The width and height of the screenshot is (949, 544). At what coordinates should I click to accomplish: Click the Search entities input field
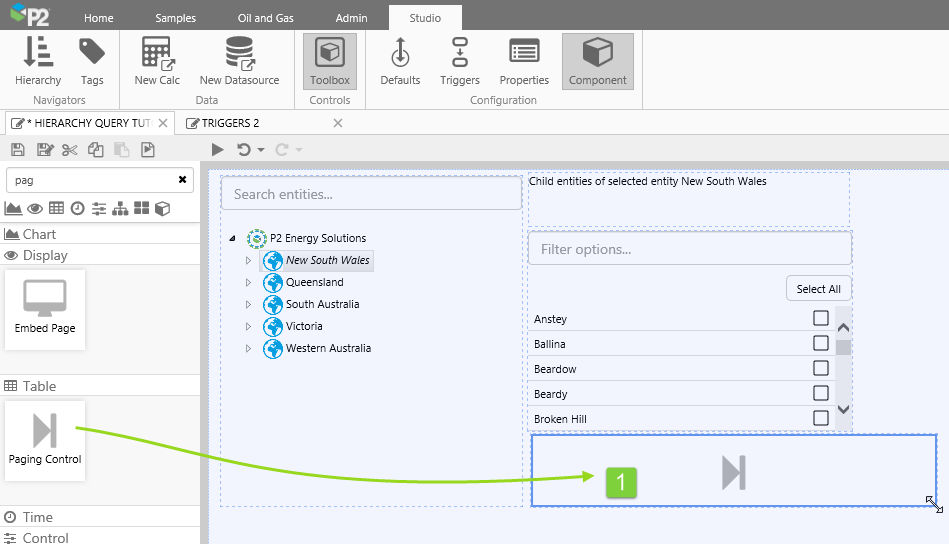[x=371, y=194]
